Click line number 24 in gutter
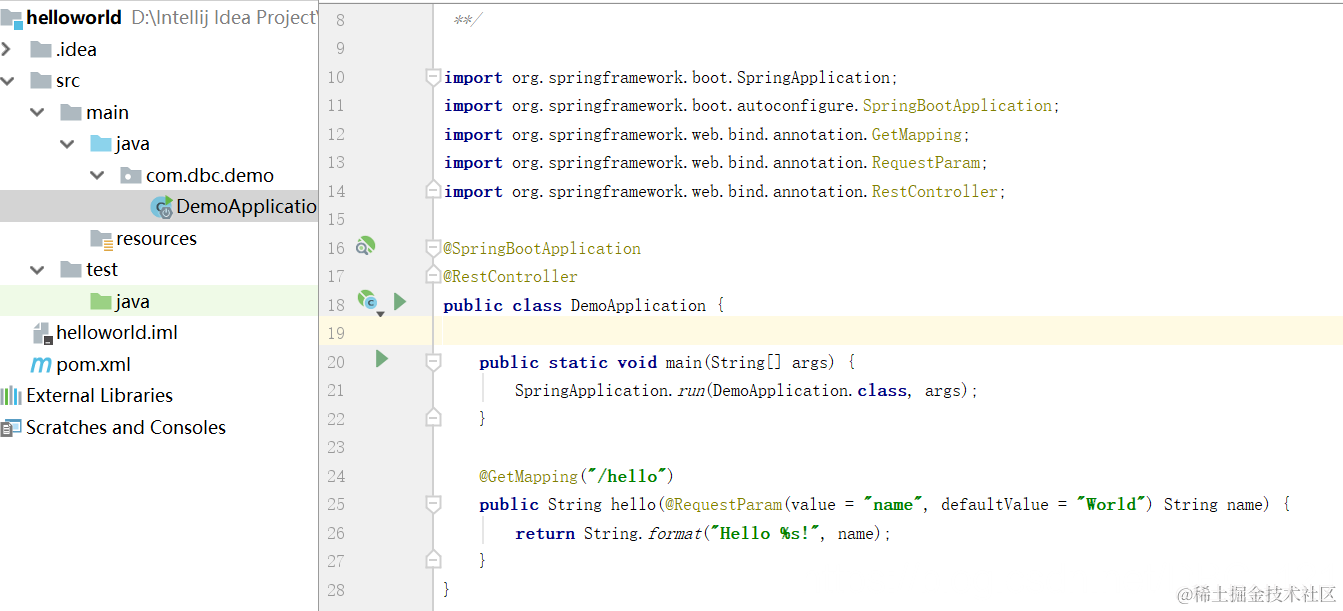This screenshot has width=1343, height=611. 335,476
